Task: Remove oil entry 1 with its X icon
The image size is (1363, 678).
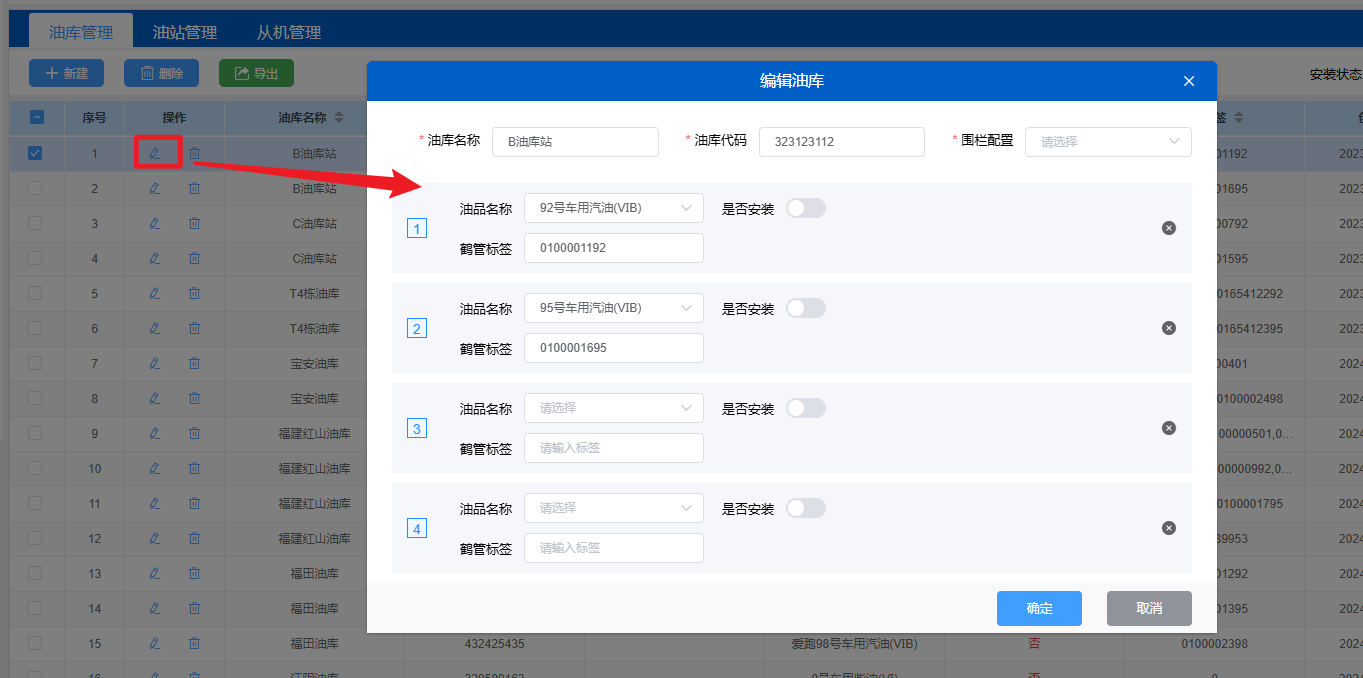Action: click(x=1168, y=228)
